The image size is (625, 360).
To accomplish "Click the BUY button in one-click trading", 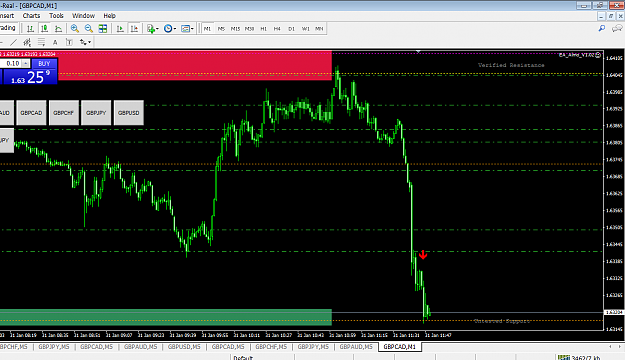I will (44, 63).
